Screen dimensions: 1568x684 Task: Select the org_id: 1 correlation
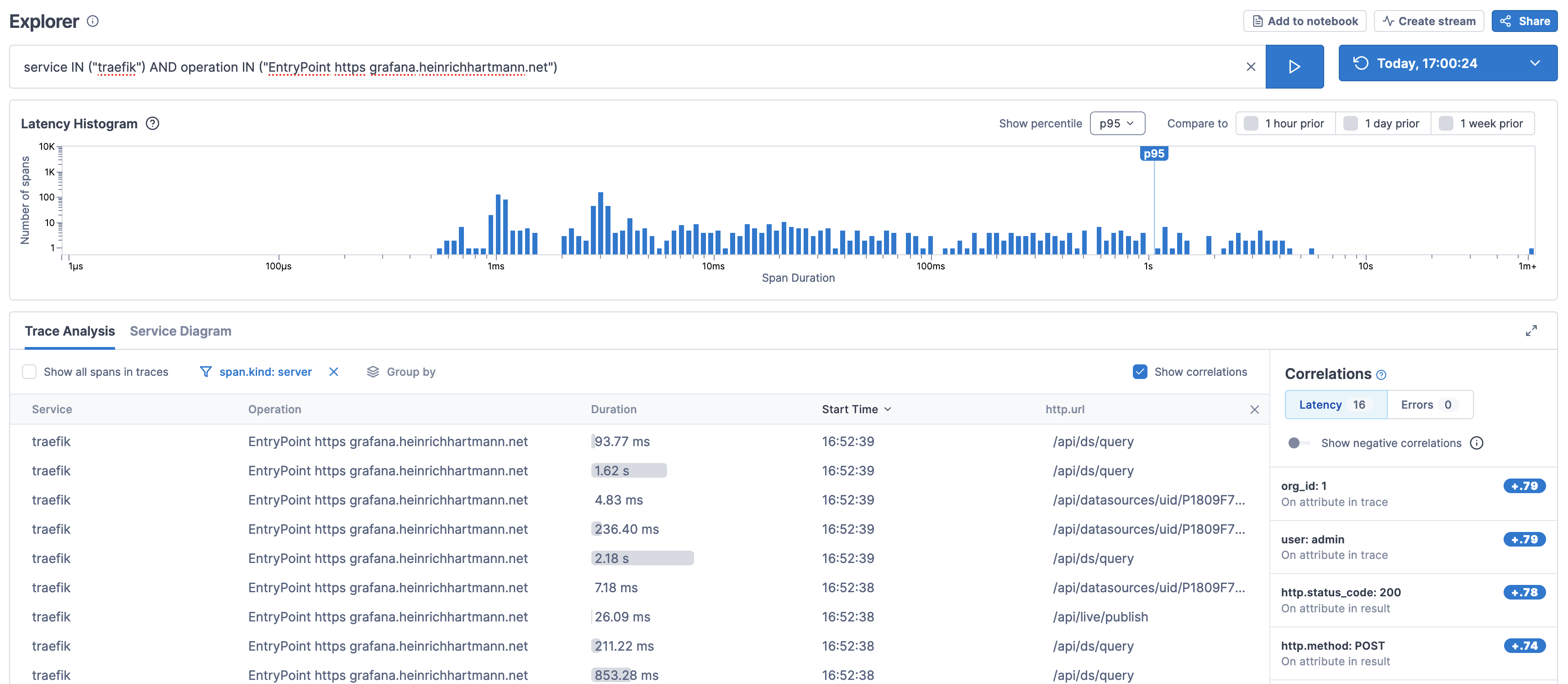[x=1413, y=494]
